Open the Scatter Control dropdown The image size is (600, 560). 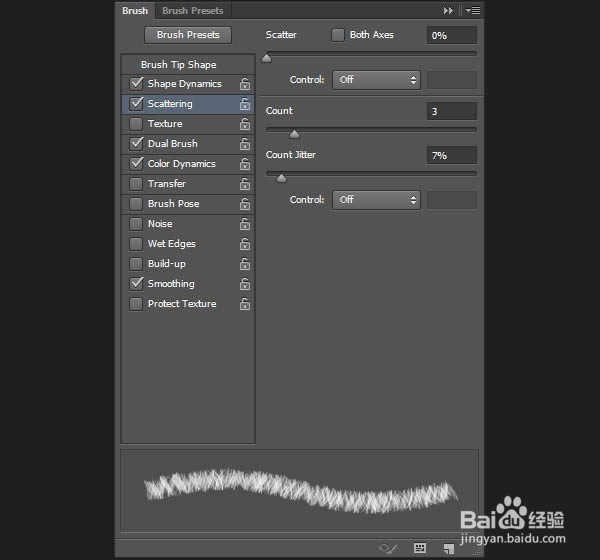(377, 80)
